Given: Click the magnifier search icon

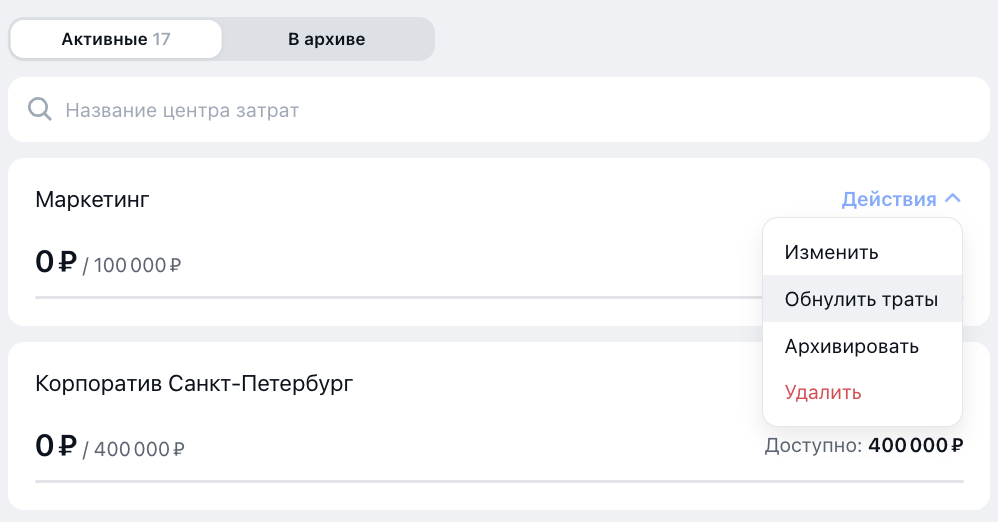Looking at the screenshot, I should point(40,109).
